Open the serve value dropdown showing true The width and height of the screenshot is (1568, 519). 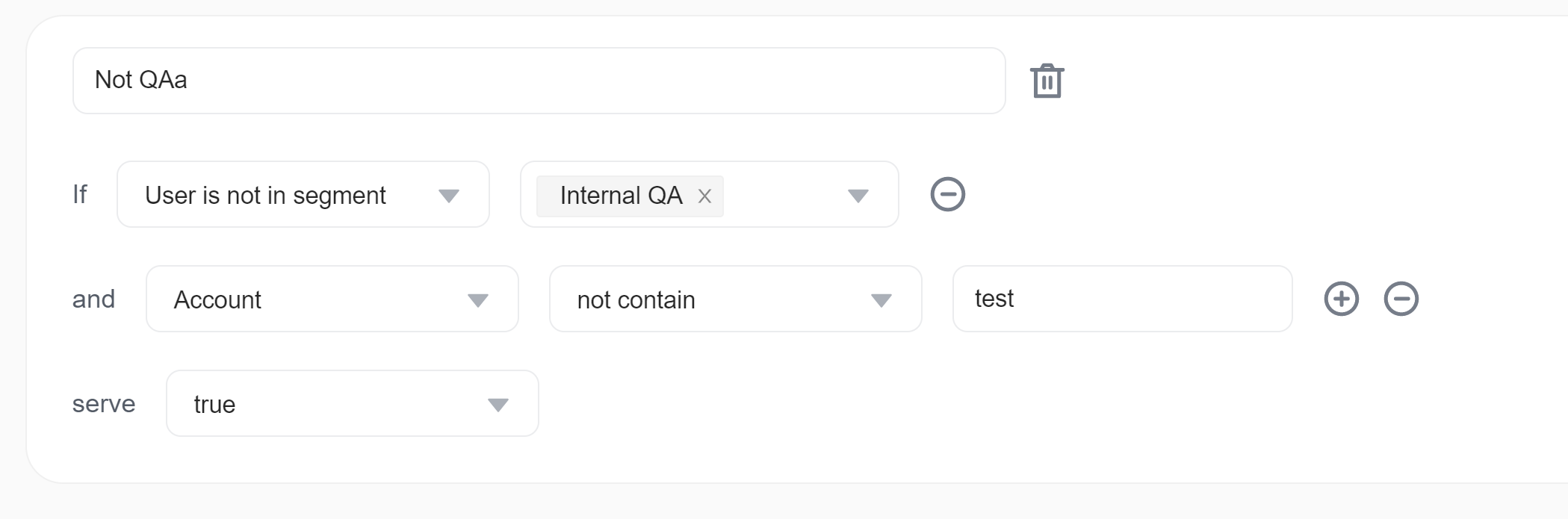(336, 404)
